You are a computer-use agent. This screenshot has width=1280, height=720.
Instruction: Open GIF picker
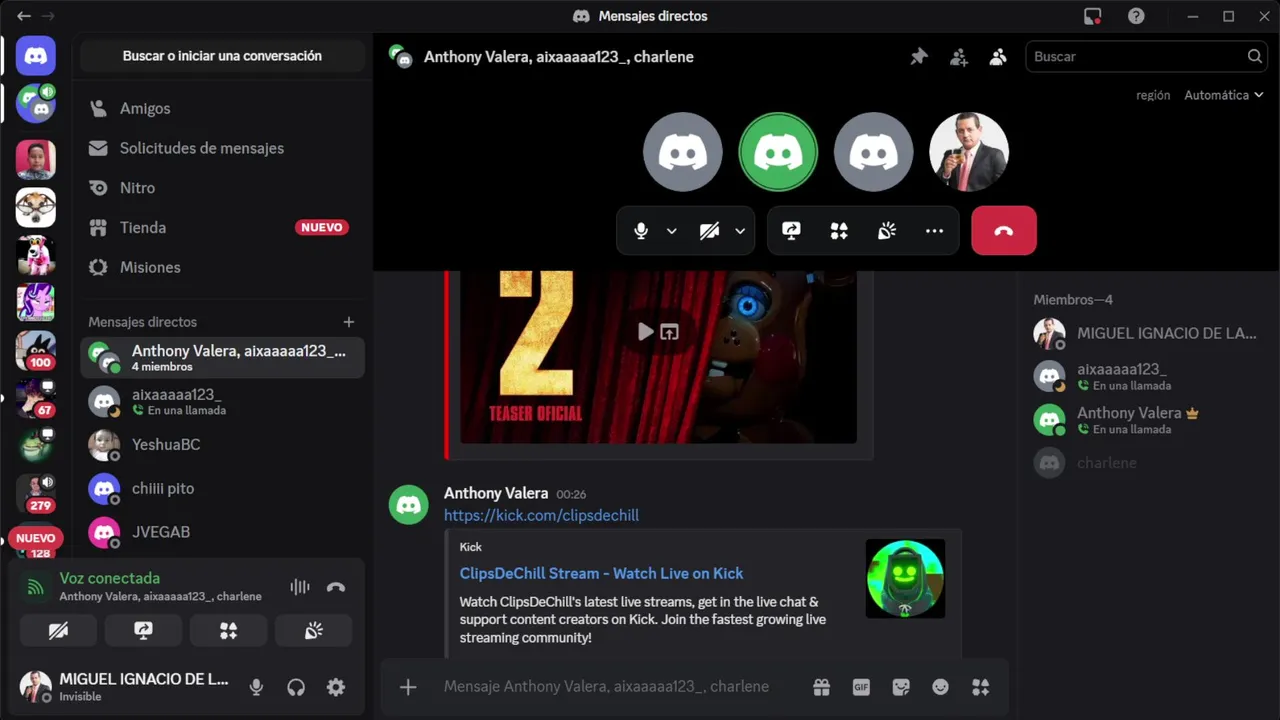coord(861,687)
